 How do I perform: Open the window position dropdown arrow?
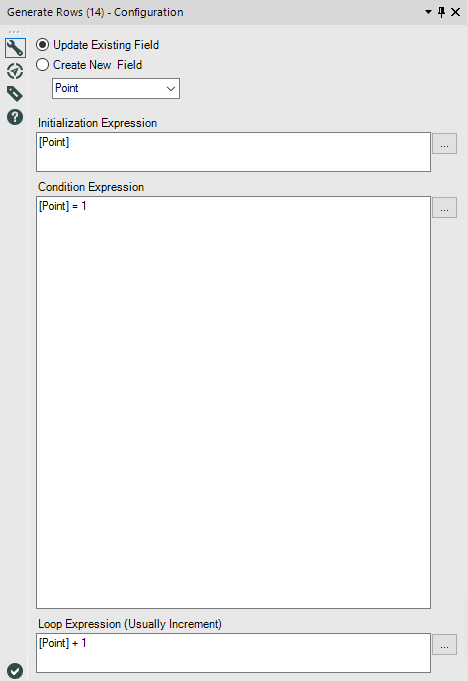click(428, 12)
